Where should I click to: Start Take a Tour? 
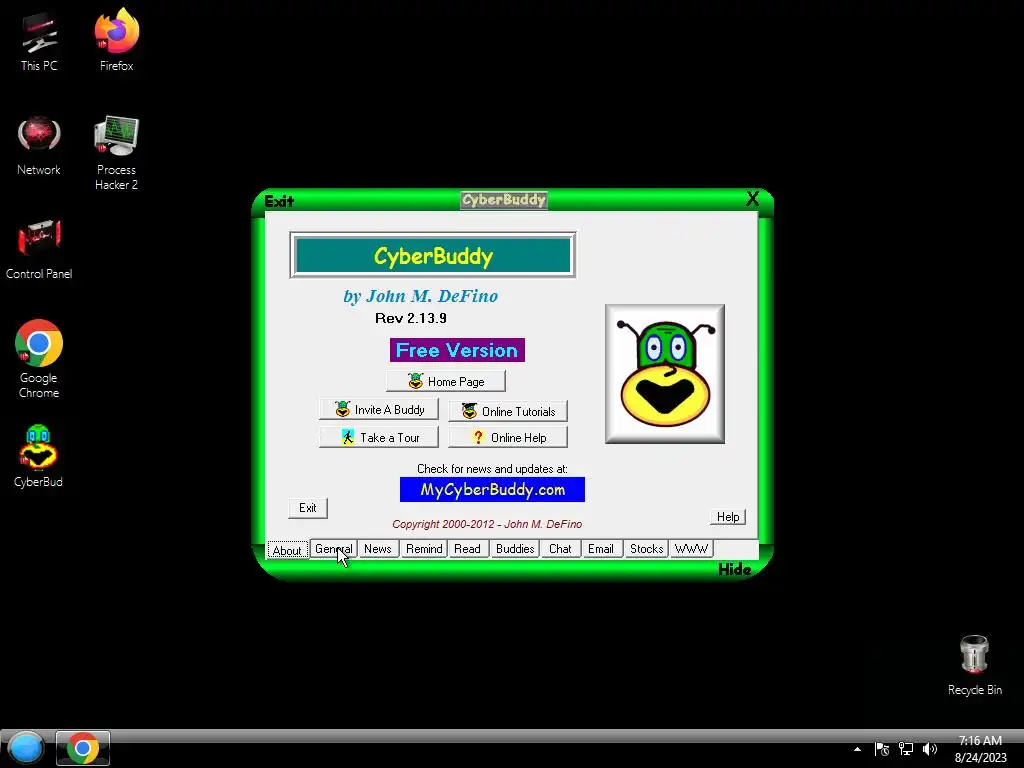(x=379, y=438)
